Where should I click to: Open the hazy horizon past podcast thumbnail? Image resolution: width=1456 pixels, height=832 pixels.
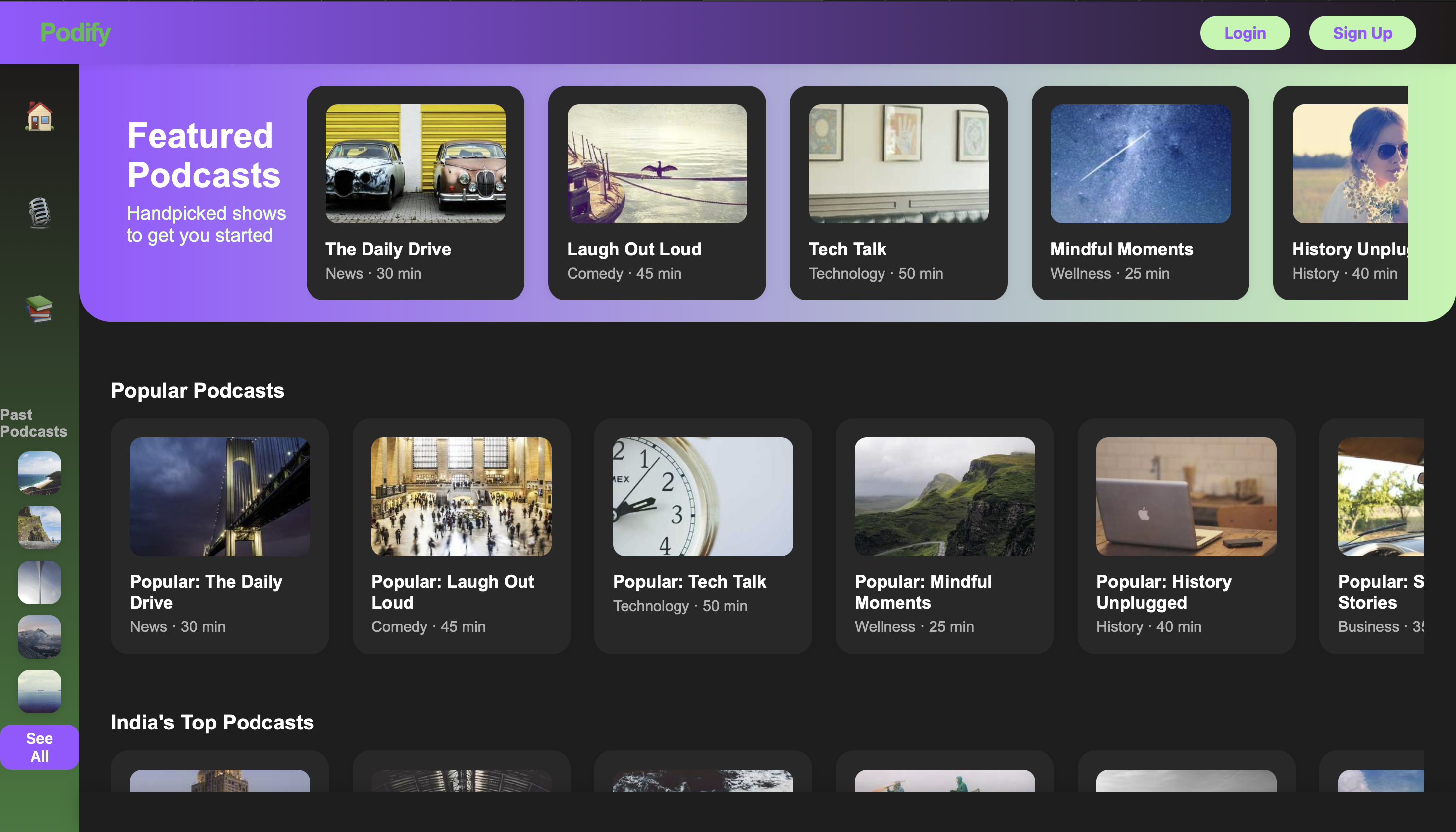[40, 691]
